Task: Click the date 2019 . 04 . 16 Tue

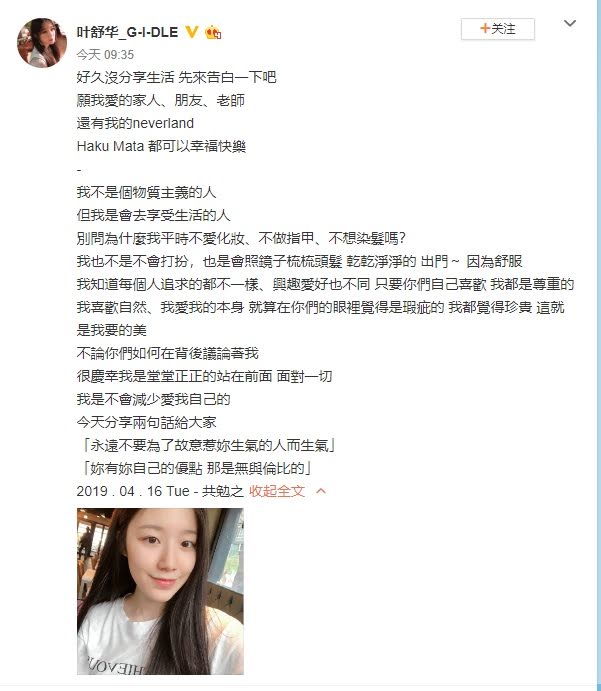Action: (133, 491)
